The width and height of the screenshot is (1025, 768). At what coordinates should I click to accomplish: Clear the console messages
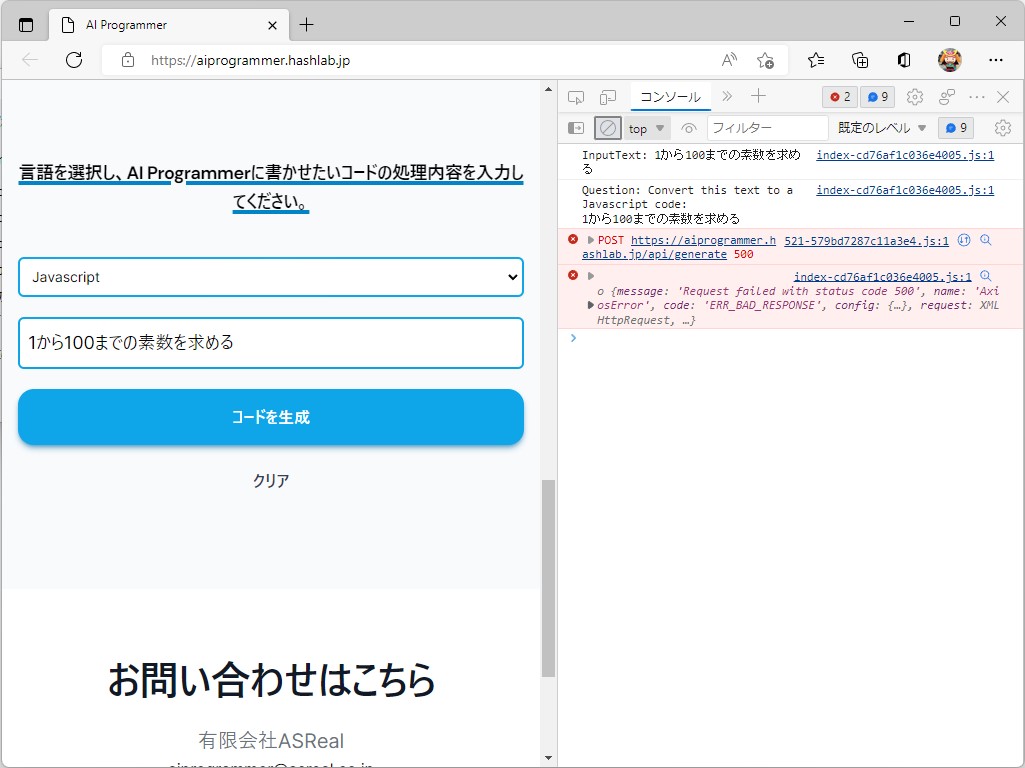click(x=608, y=127)
